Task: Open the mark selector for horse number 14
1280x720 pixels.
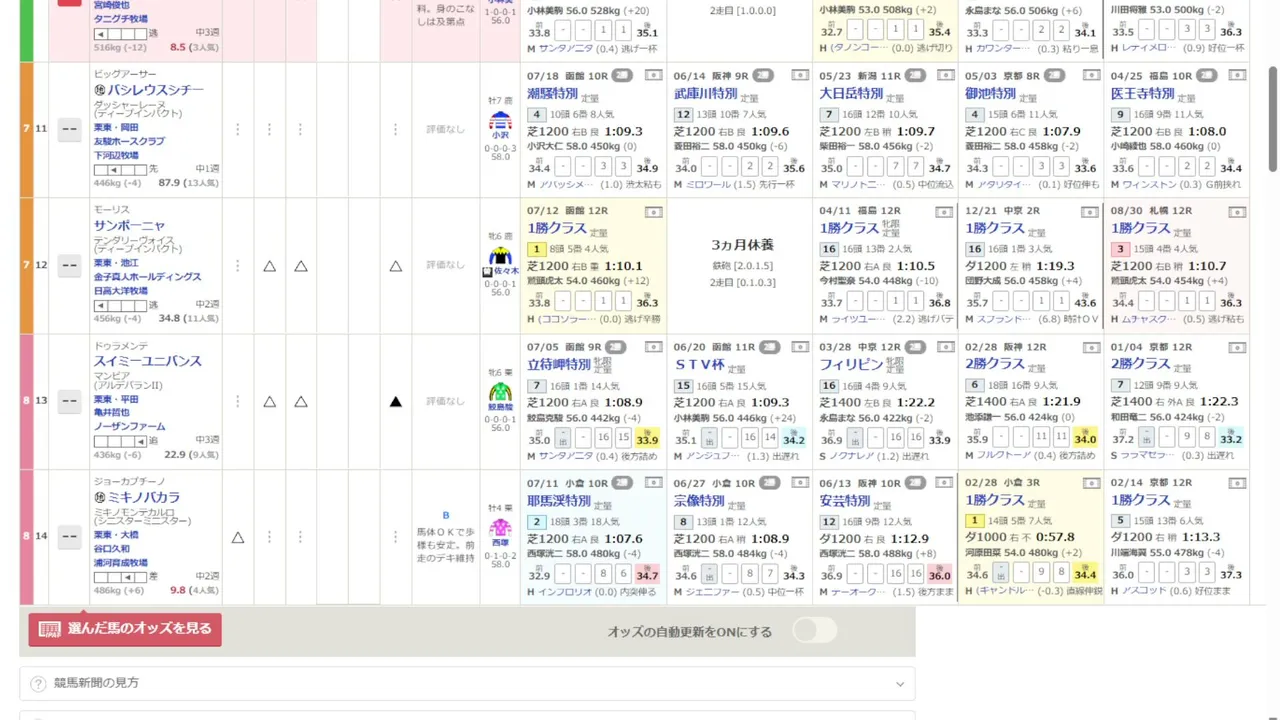Action: [x=69, y=537]
